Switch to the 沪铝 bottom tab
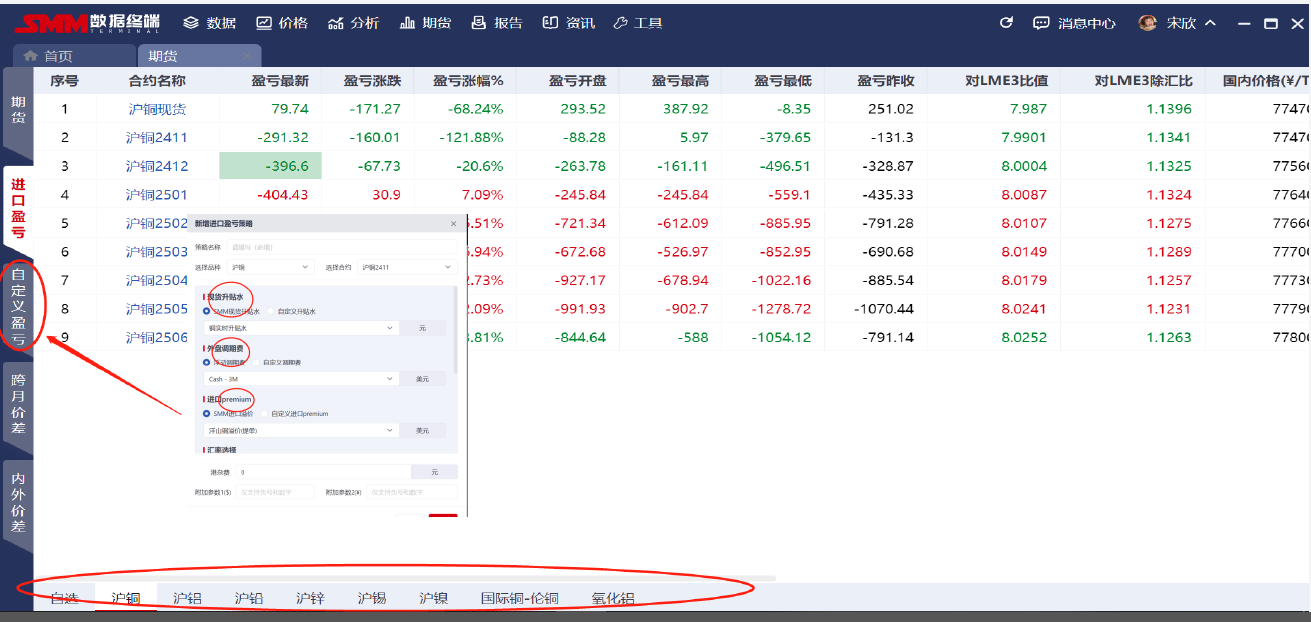Screen dimensions: 1311x622 coord(187,599)
